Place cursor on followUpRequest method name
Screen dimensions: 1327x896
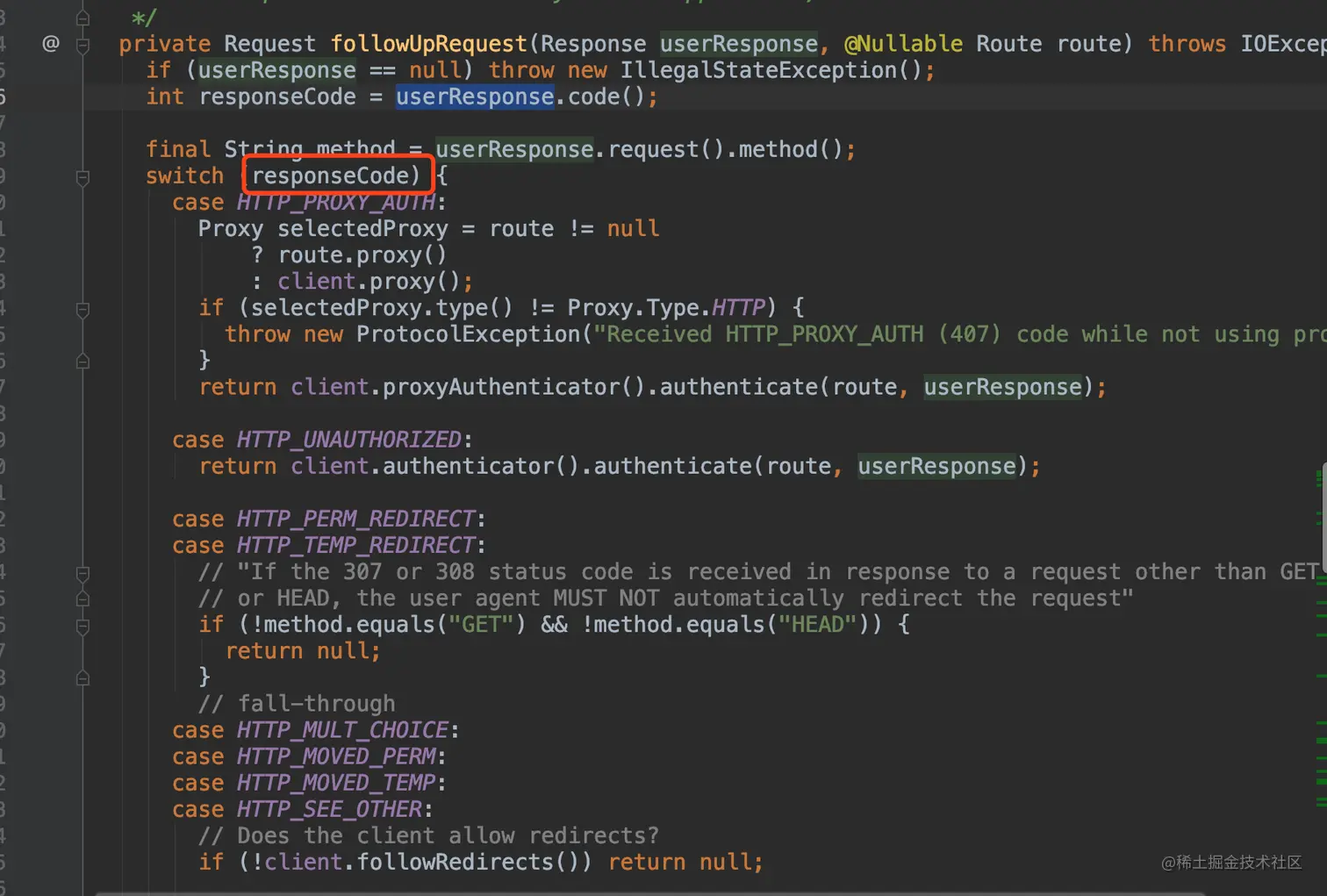pyautogui.click(x=428, y=44)
